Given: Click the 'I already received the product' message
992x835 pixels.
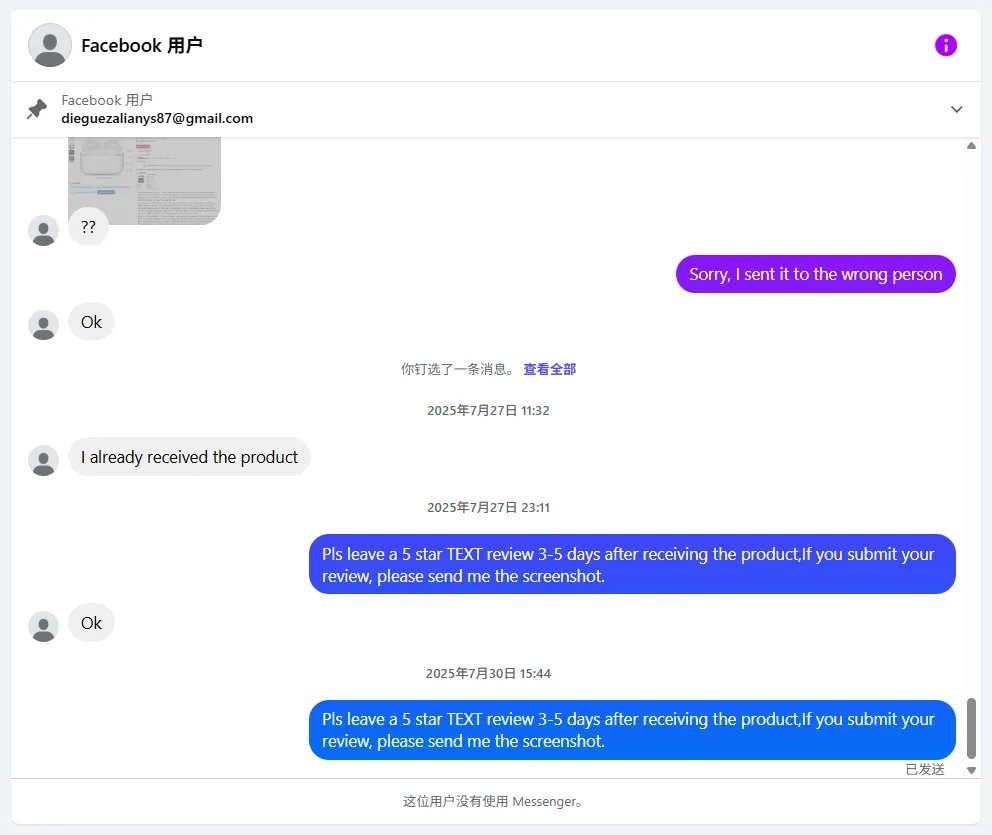Looking at the screenshot, I should (x=189, y=457).
